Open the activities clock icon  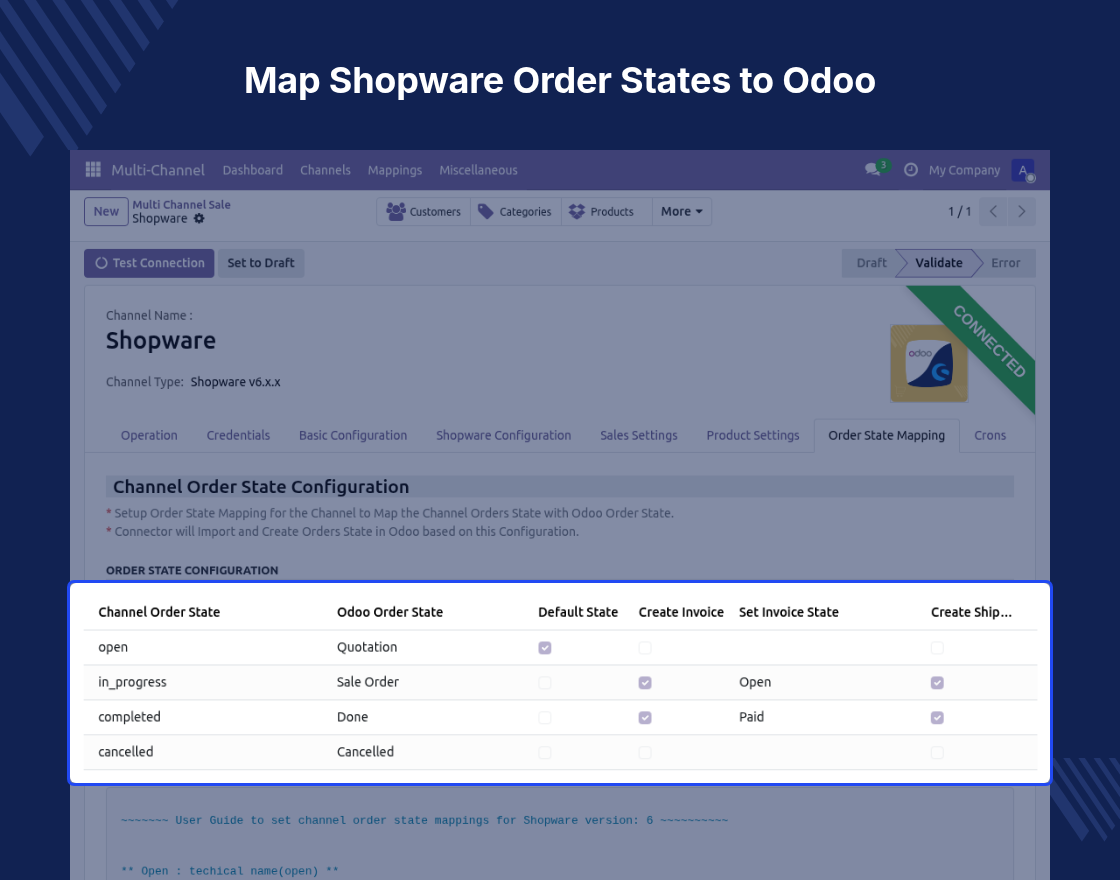point(911,170)
